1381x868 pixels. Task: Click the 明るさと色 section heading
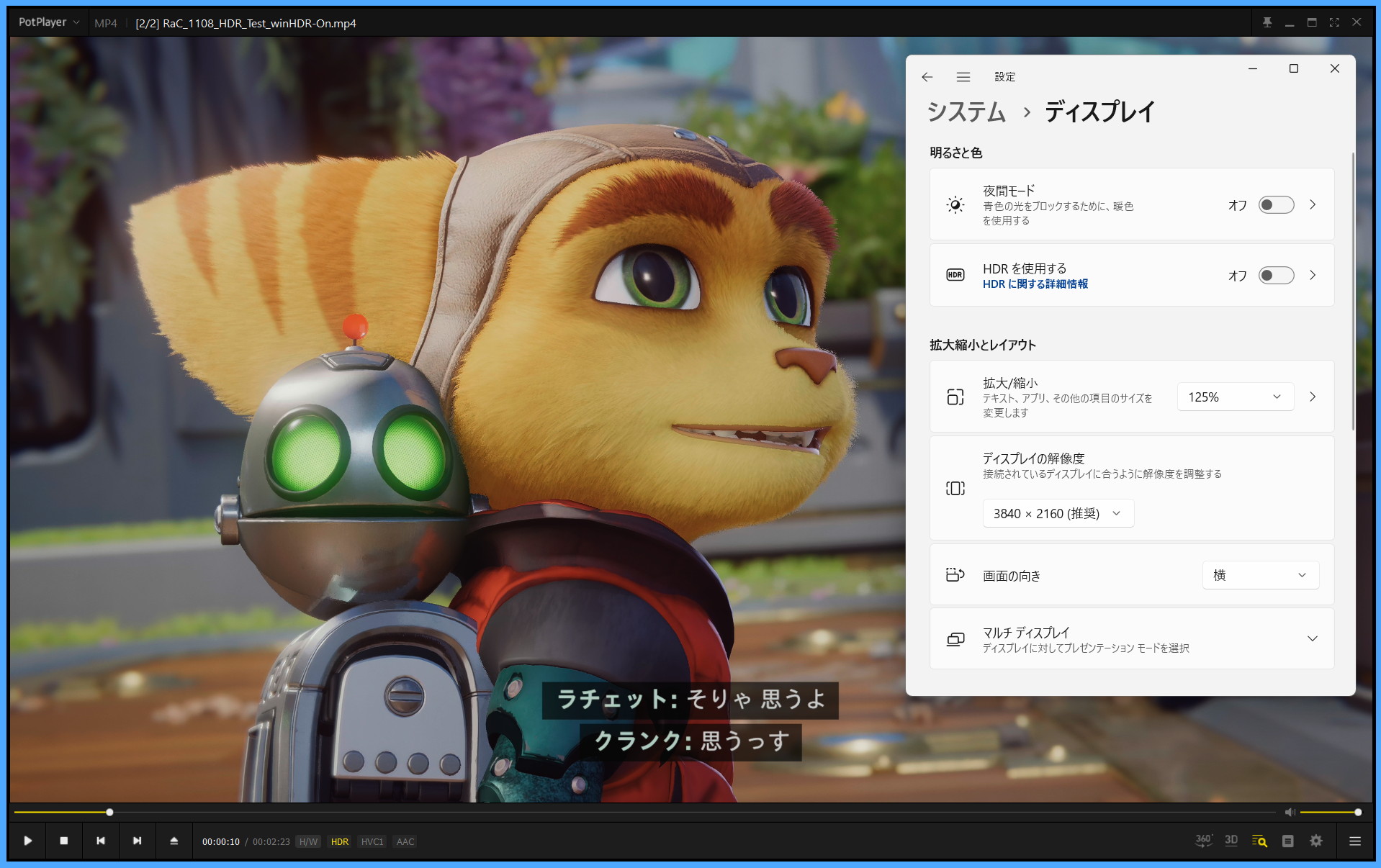tap(956, 153)
